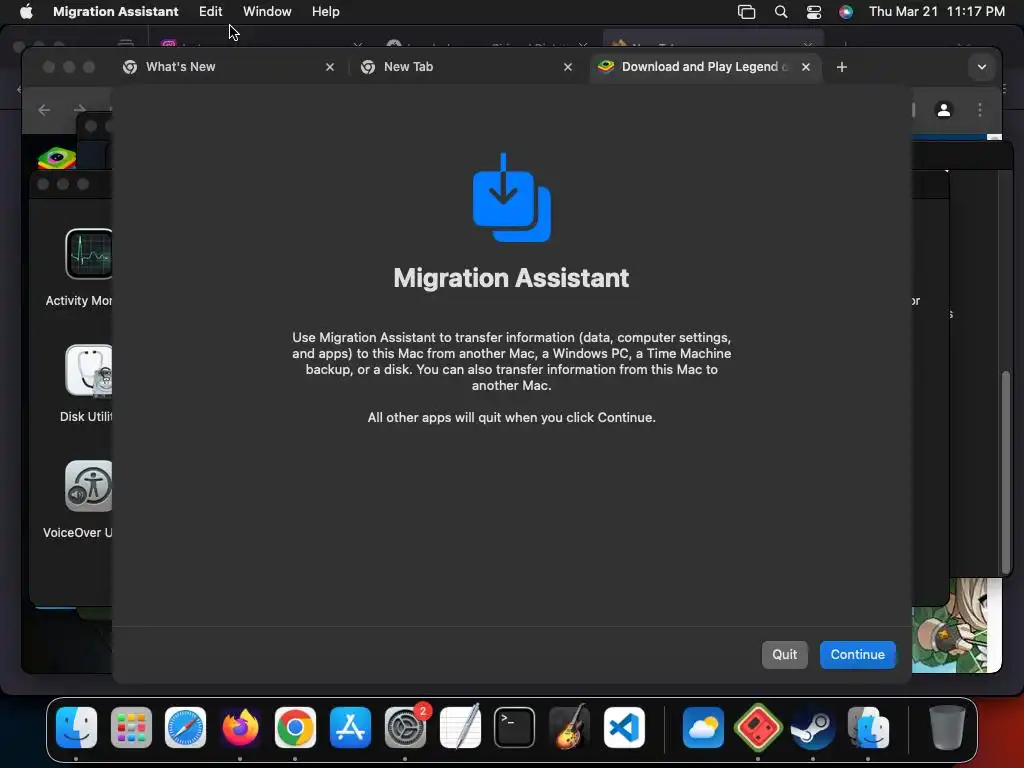Click the 'All other apps will quit' notice
Viewport: 1024px width, 768px height.
click(x=511, y=417)
